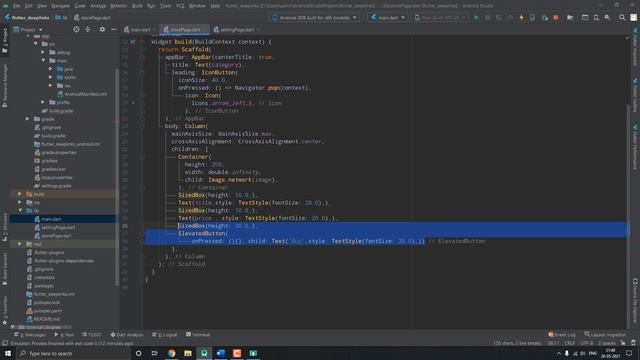This screenshot has width=640, height=360.
Task: Open the Windows notification center icon
Action: click(x=629, y=353)
